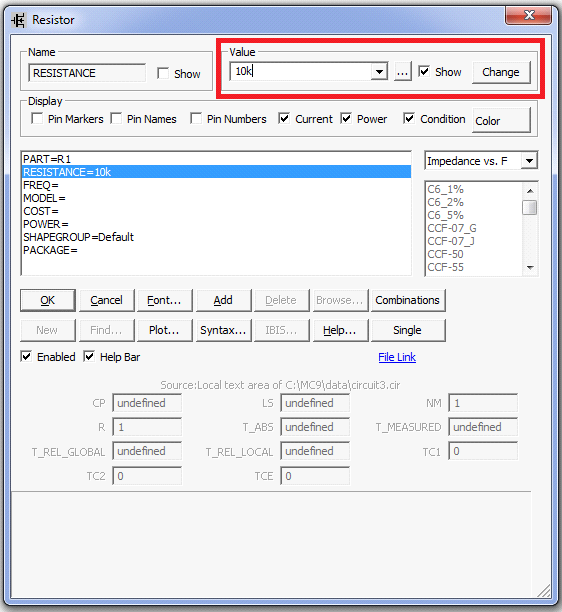Click the dialog resize grip corner

pos(544,591)
